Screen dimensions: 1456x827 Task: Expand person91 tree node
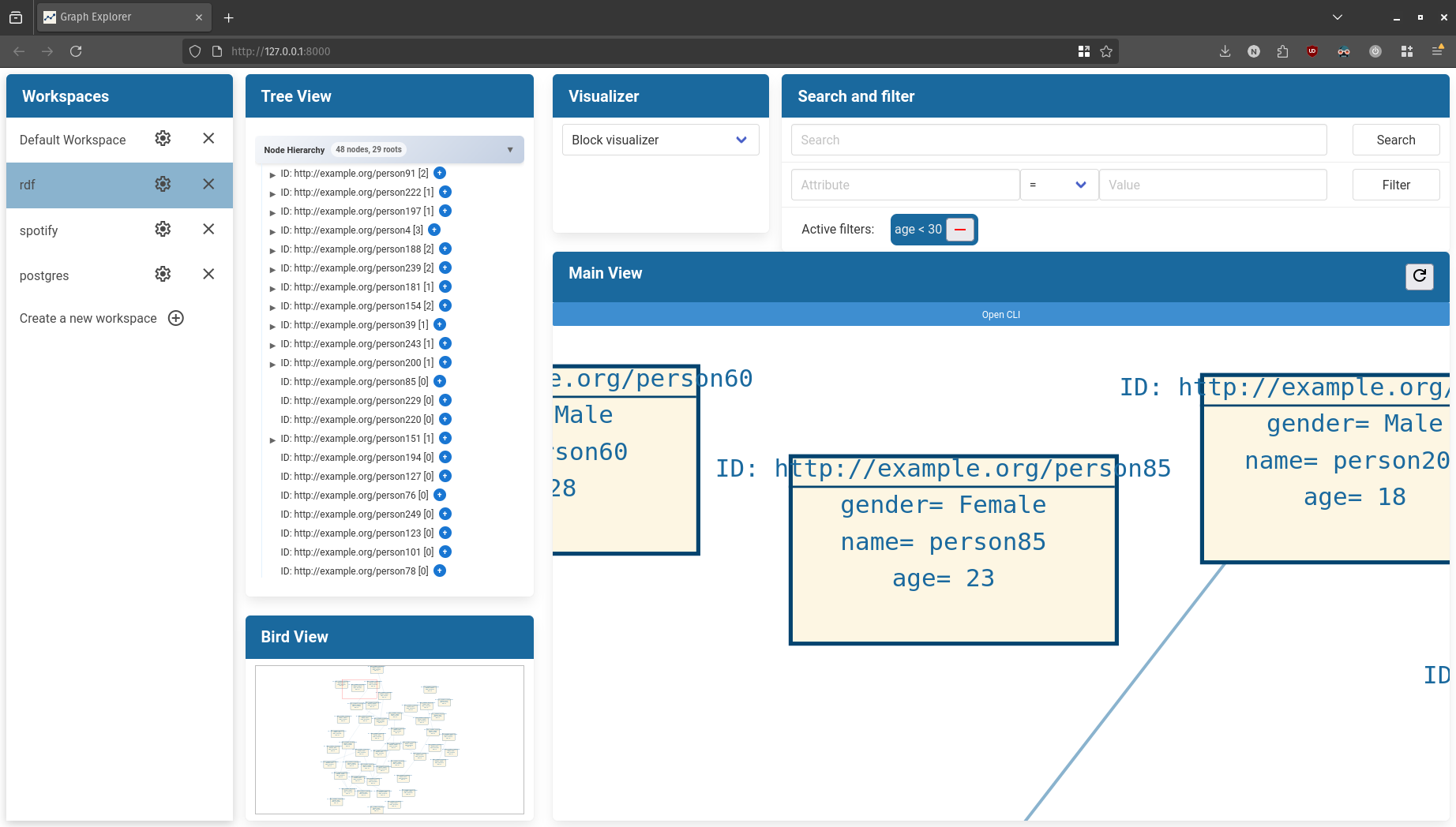pyautogui.click(x=272, y=174)
